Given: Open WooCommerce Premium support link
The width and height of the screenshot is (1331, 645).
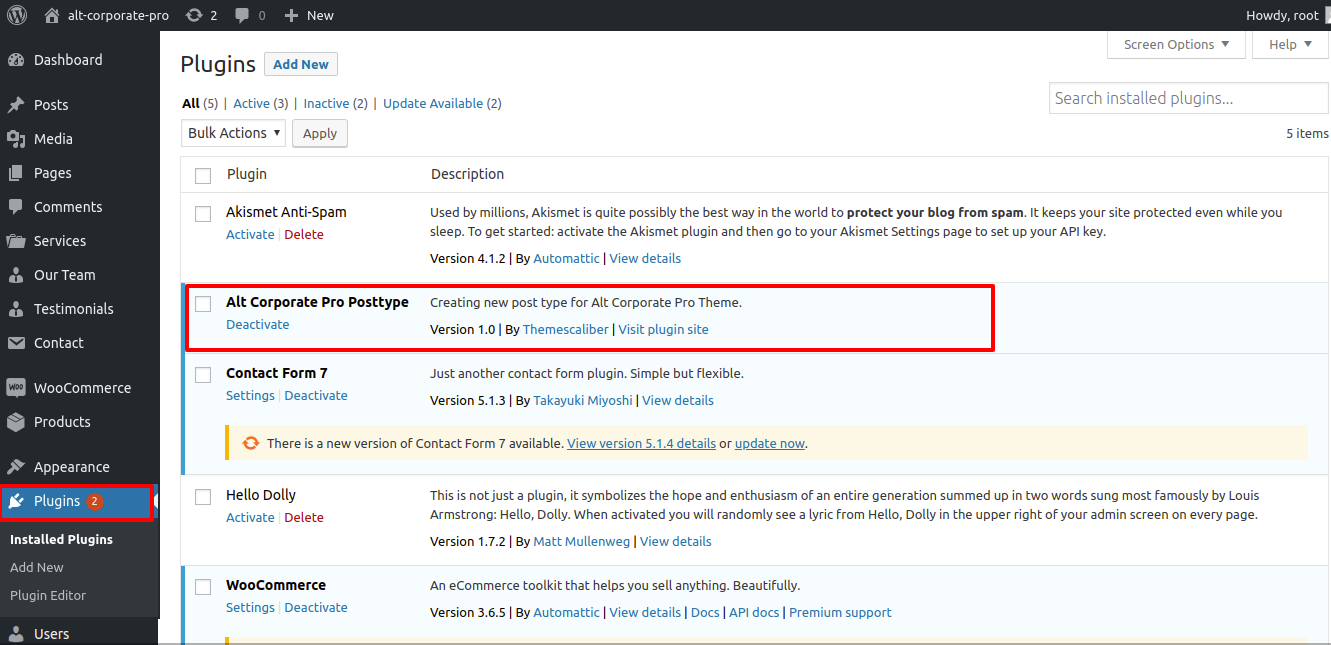Looking at the screenshot, I should (840, 612).
